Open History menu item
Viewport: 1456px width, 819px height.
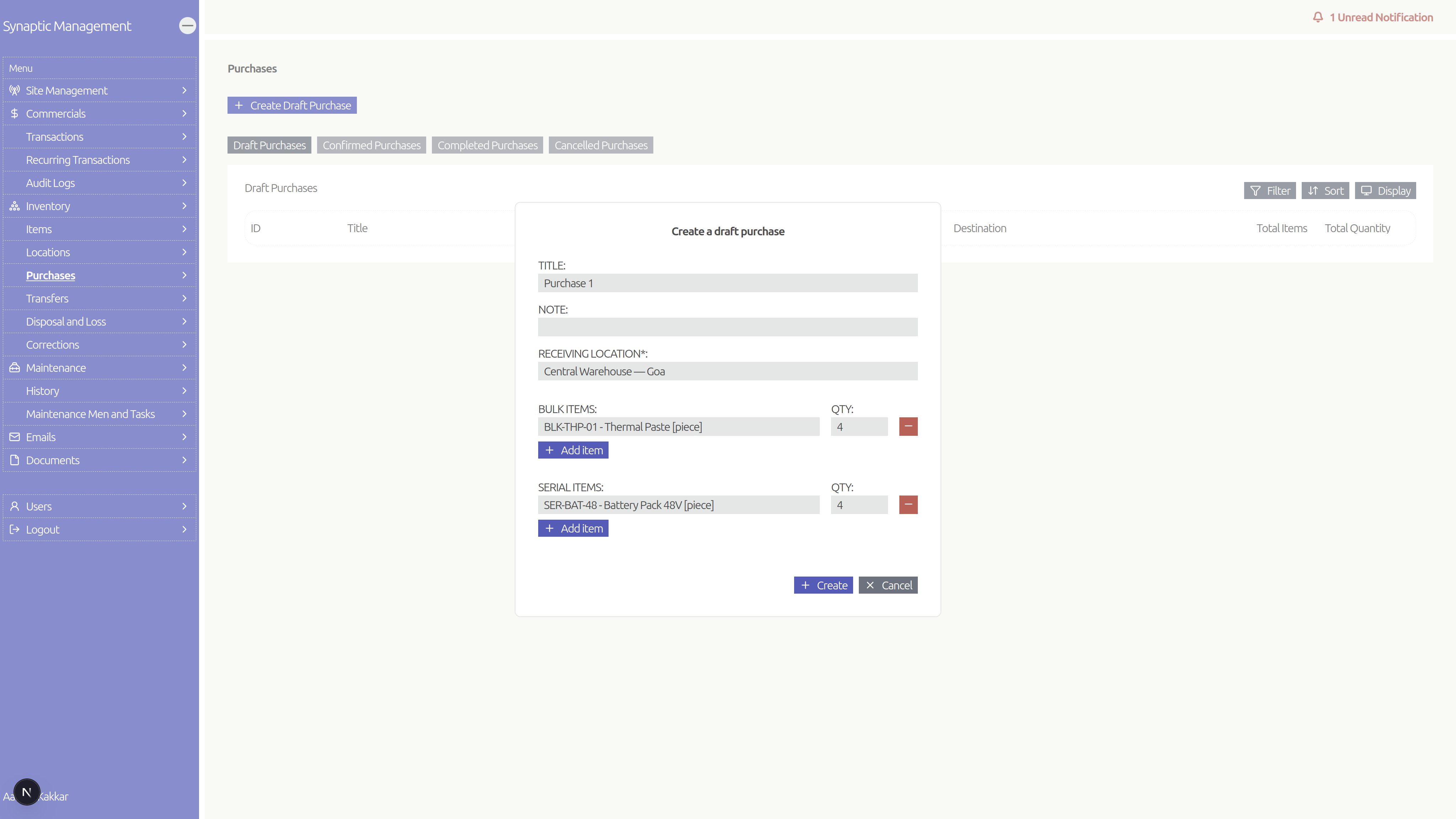(100, 391)
